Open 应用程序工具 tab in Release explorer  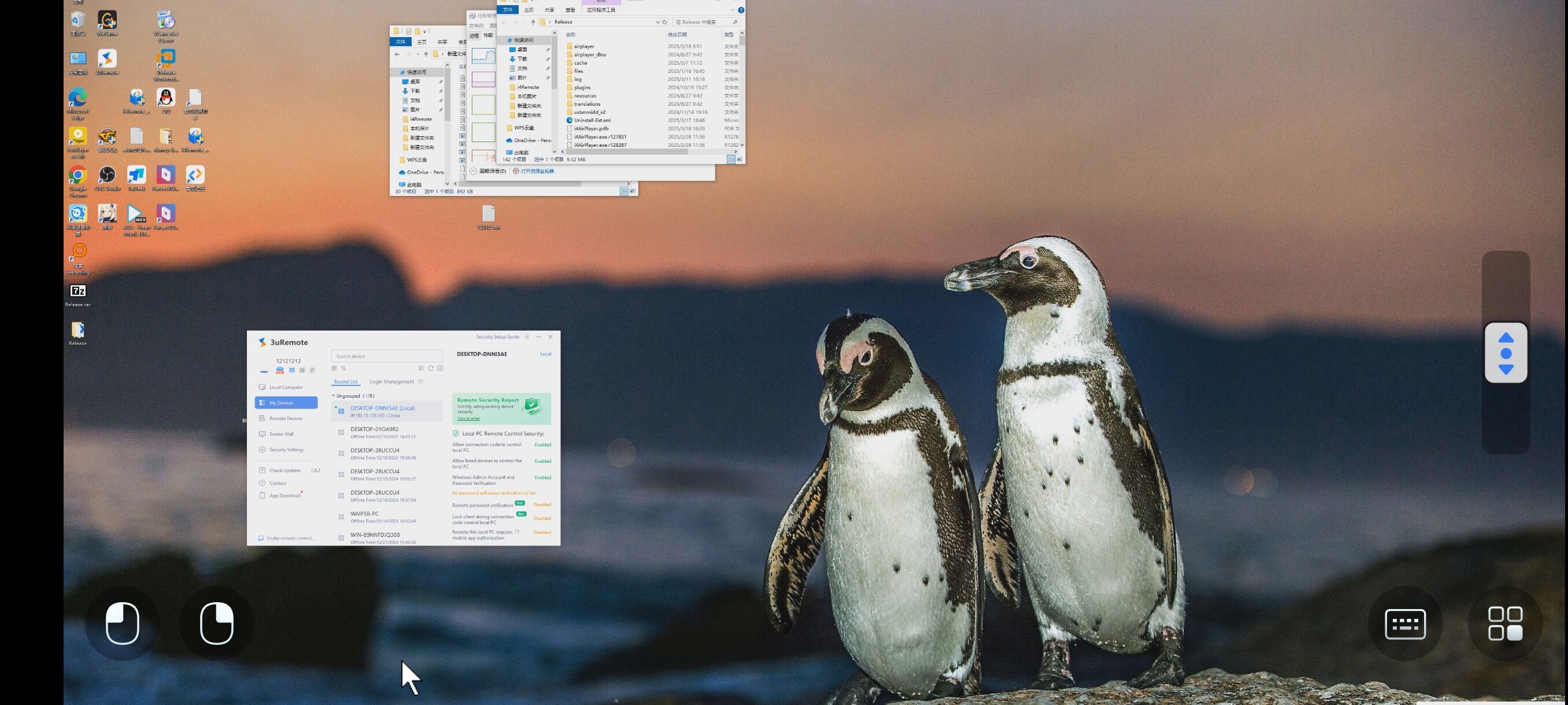[601, 10]
